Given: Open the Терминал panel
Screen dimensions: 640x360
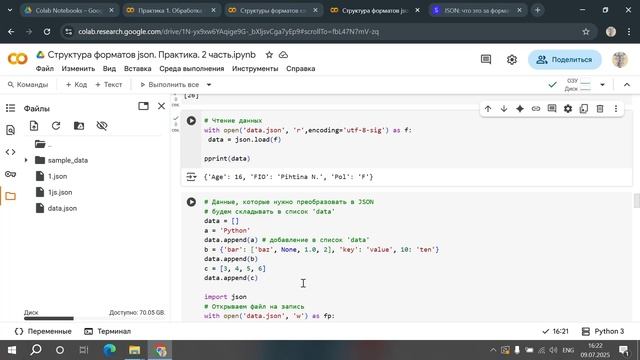Looking at the screenshot, I should pyautogui.click(x=107, y=331).
